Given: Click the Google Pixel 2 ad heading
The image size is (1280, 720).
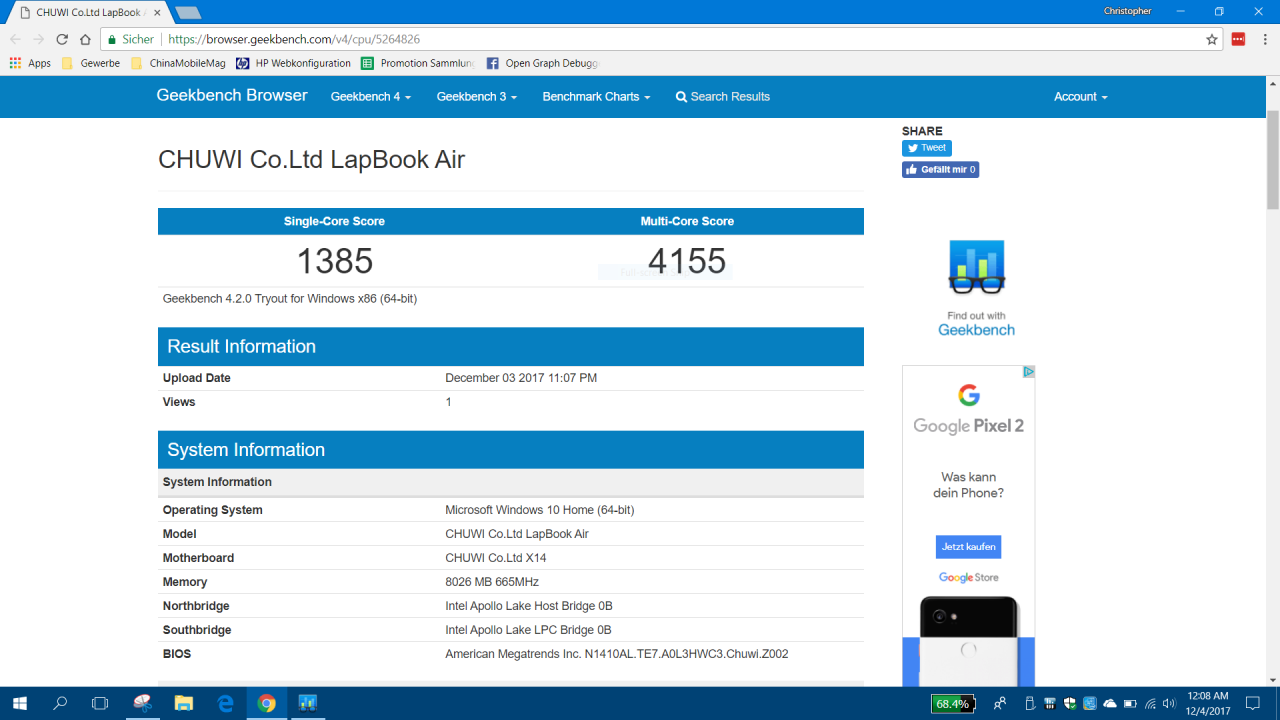Looking at the screenshot, I should 968,426.
